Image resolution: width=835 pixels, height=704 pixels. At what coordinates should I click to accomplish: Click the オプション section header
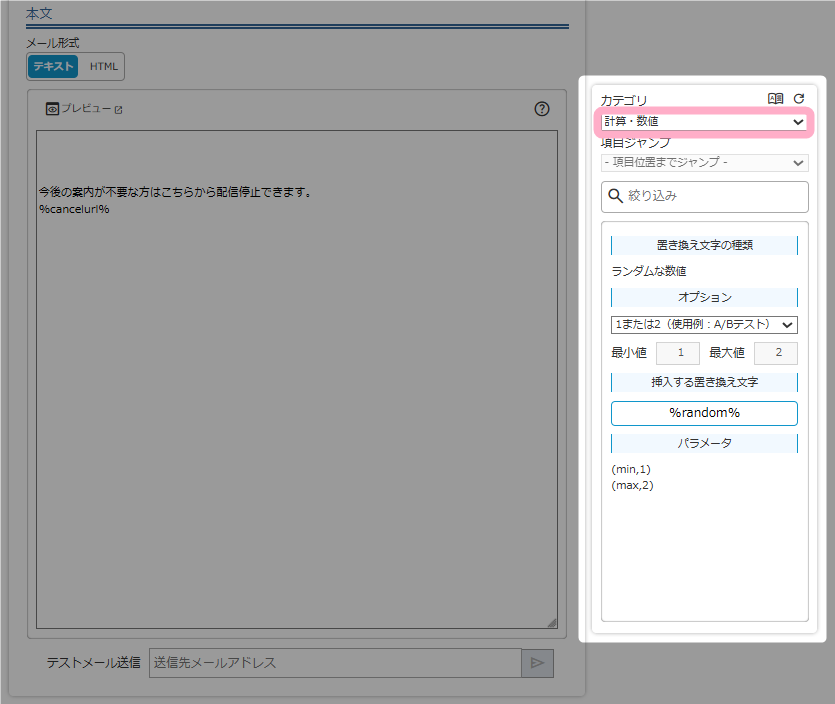(x=704, y=297)
